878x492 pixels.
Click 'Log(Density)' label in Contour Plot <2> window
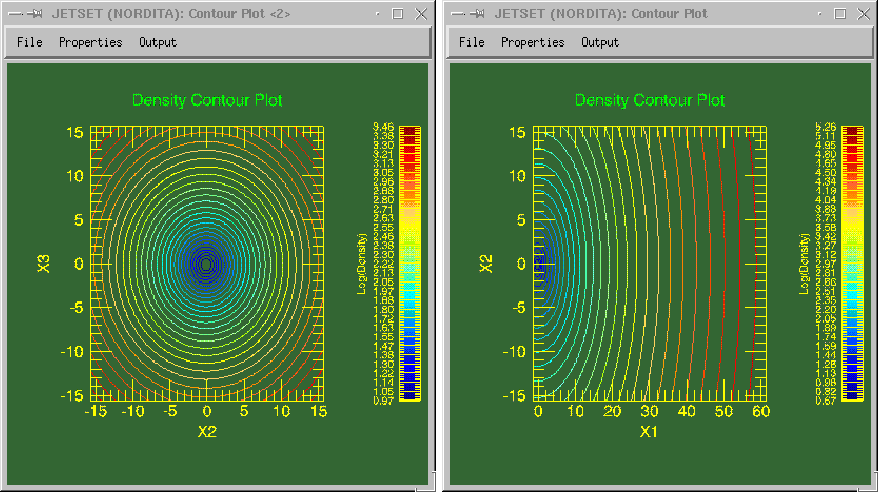pyautogui.click(x=361, y=264)
